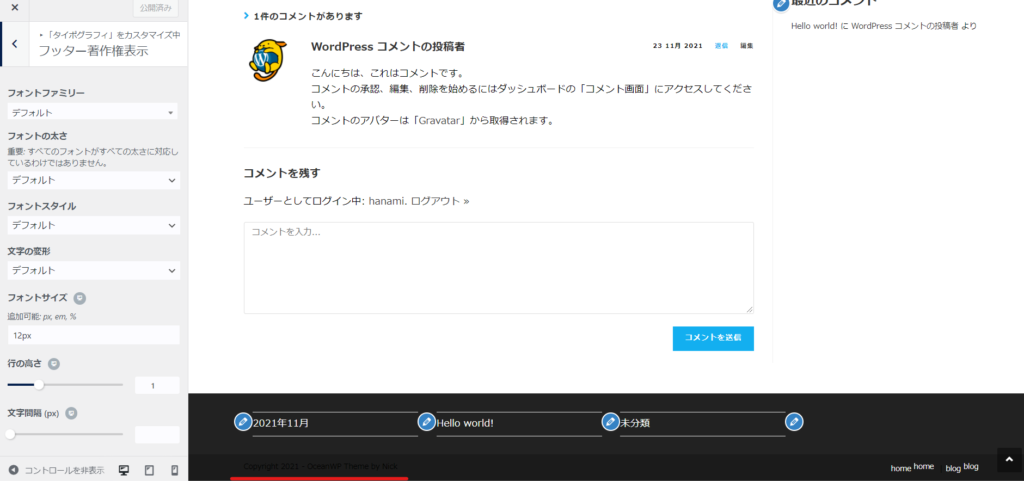Image resolution: width=1024 pixels, height=481 pixels.
Task: Switch to mobile preview device icon
Action: point(174,470)
